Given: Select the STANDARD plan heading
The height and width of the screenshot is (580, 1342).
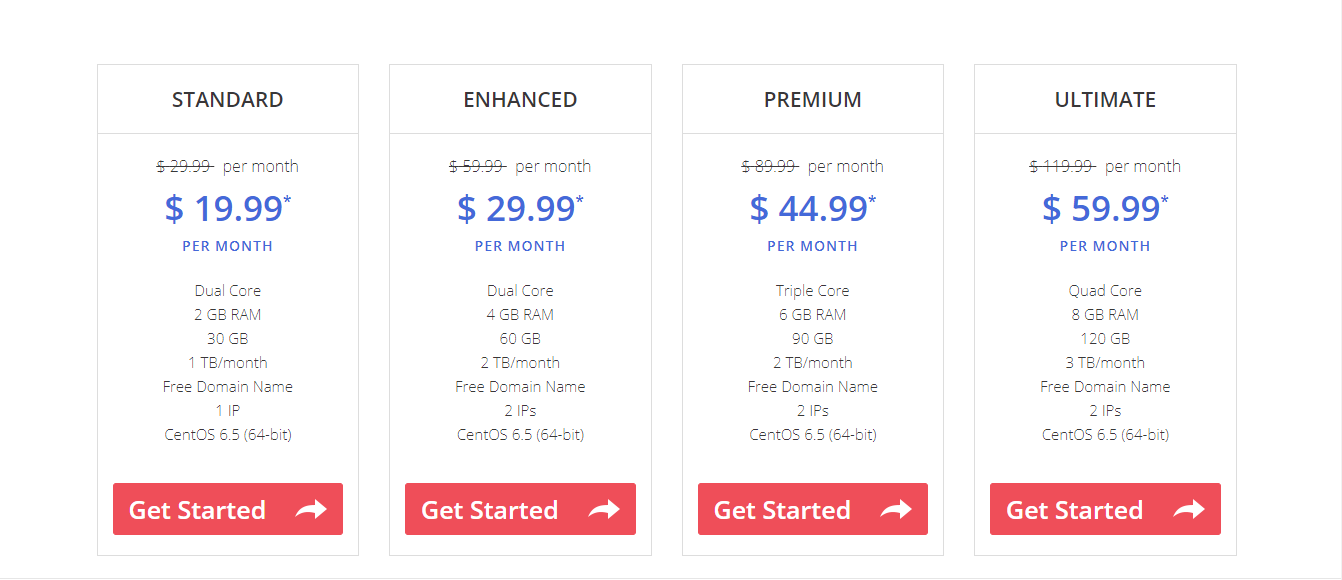Looking at the screenshot, I should pyautogui.click(x=228, y=100).
